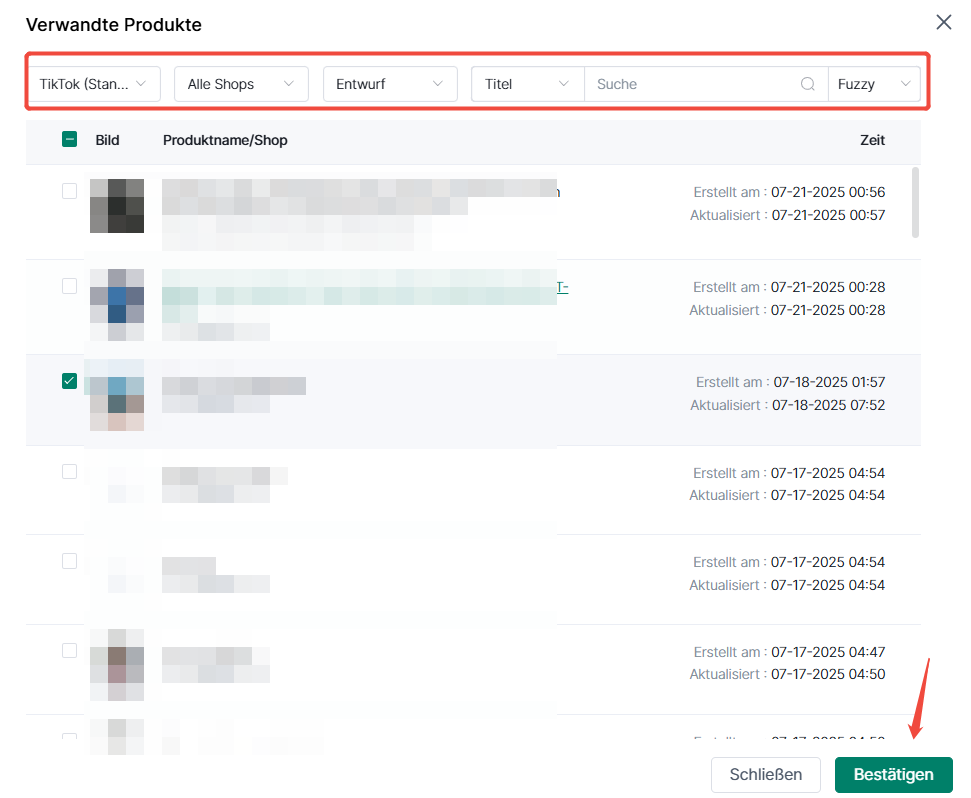Open the Fuzzy match mode dropdown
The image size is (971, 798).
[x=874, y=84]
